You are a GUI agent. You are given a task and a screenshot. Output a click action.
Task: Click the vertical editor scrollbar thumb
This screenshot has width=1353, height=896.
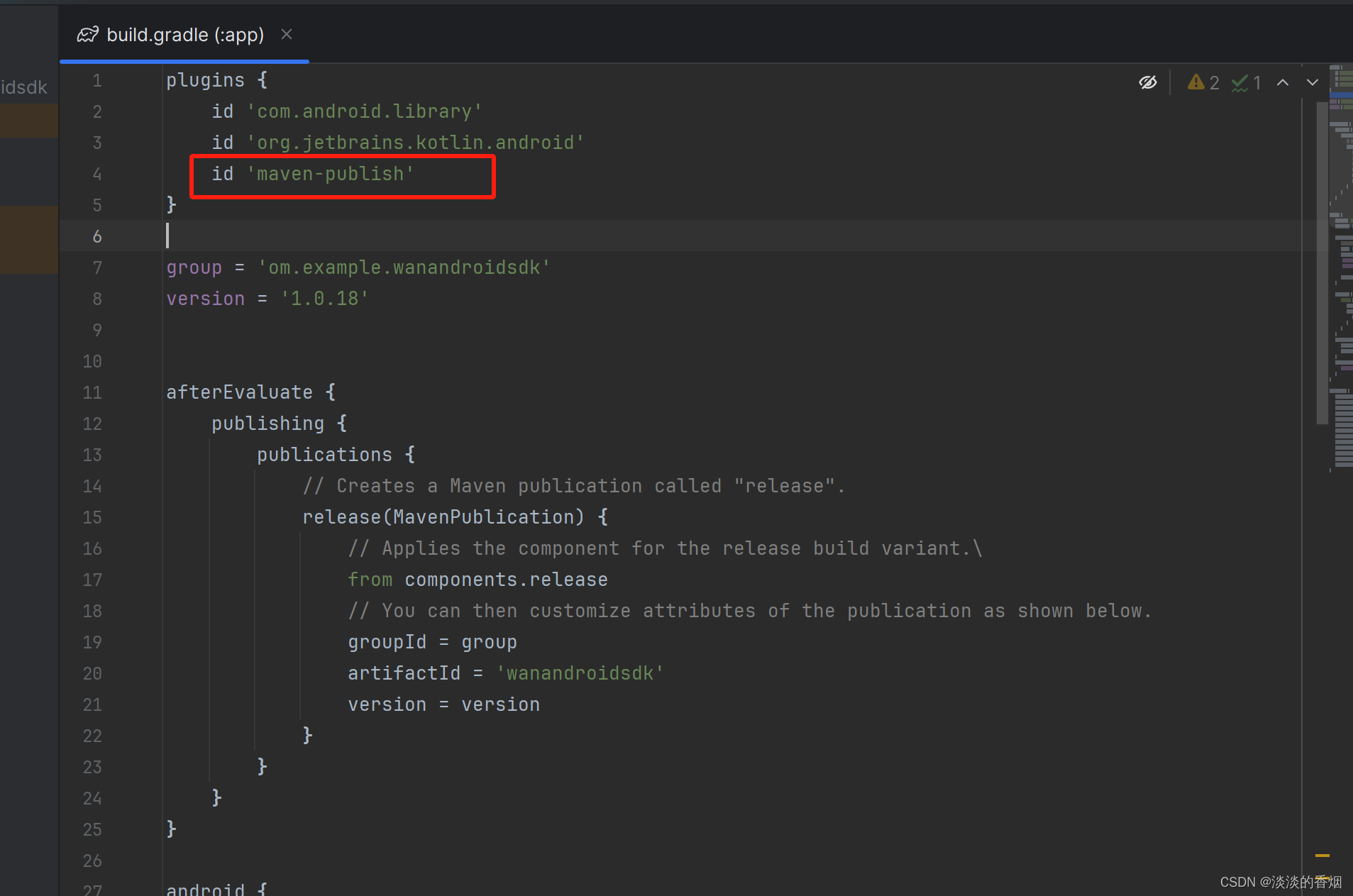click(x=1322, y=262)
